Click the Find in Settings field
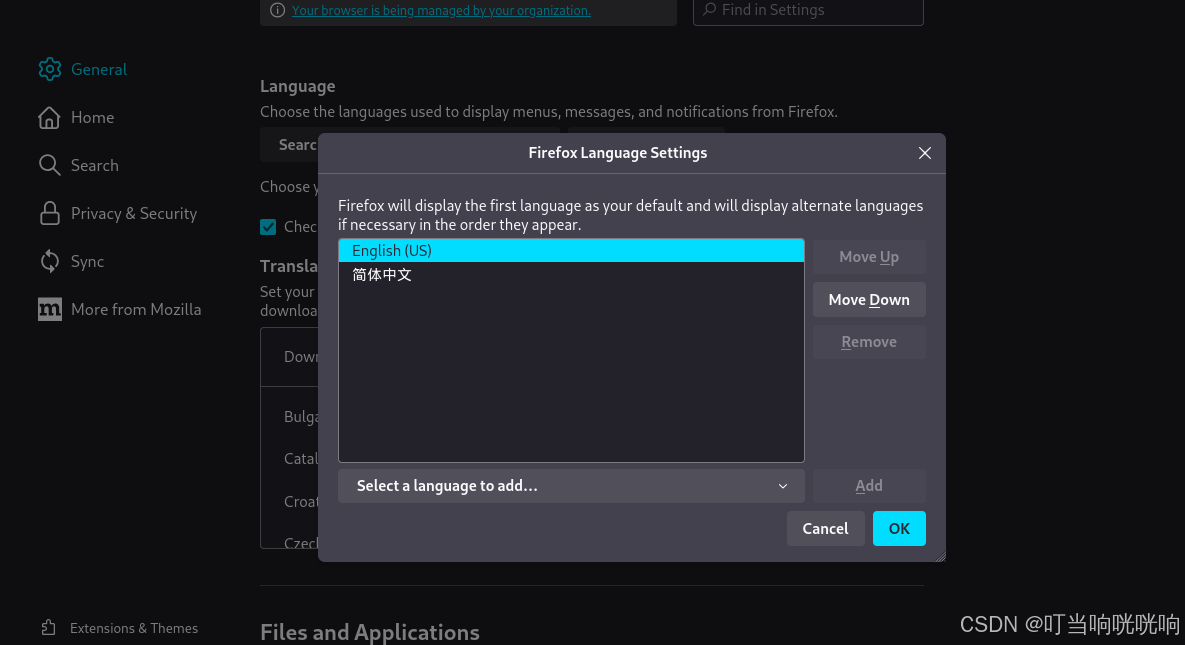 click(808, 11)
